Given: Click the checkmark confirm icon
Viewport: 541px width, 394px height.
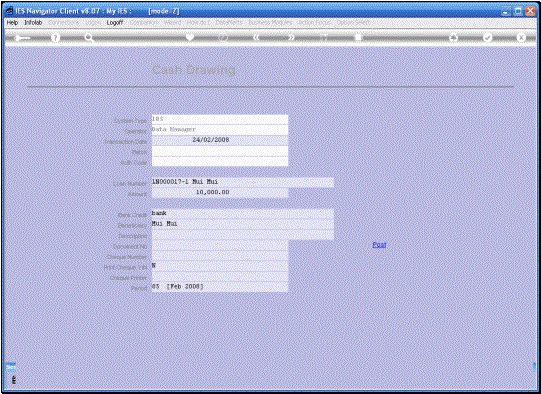Looking at the screenshot, I should tap(487, 38).
